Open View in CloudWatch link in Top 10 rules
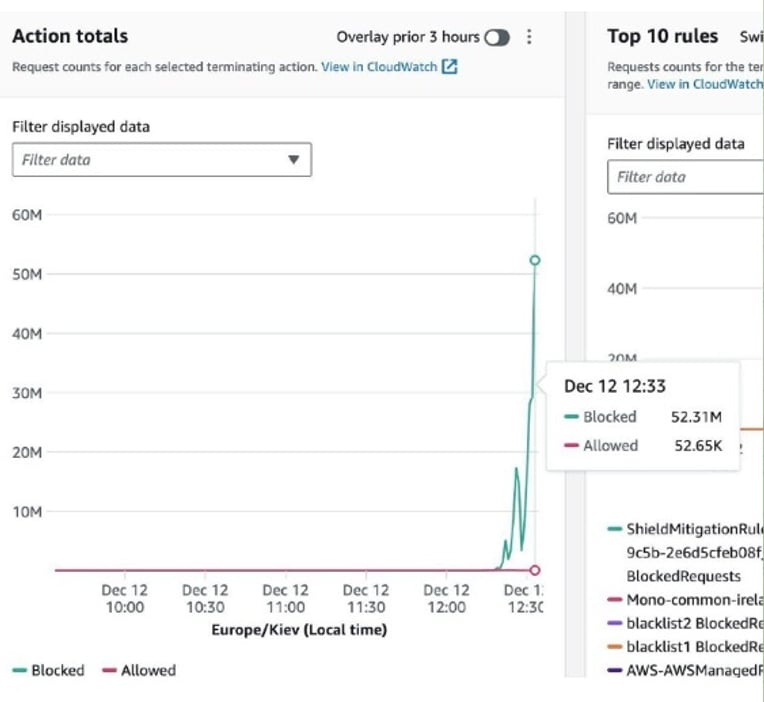Screen dimensions: 764x702 [x=705, y=84]
